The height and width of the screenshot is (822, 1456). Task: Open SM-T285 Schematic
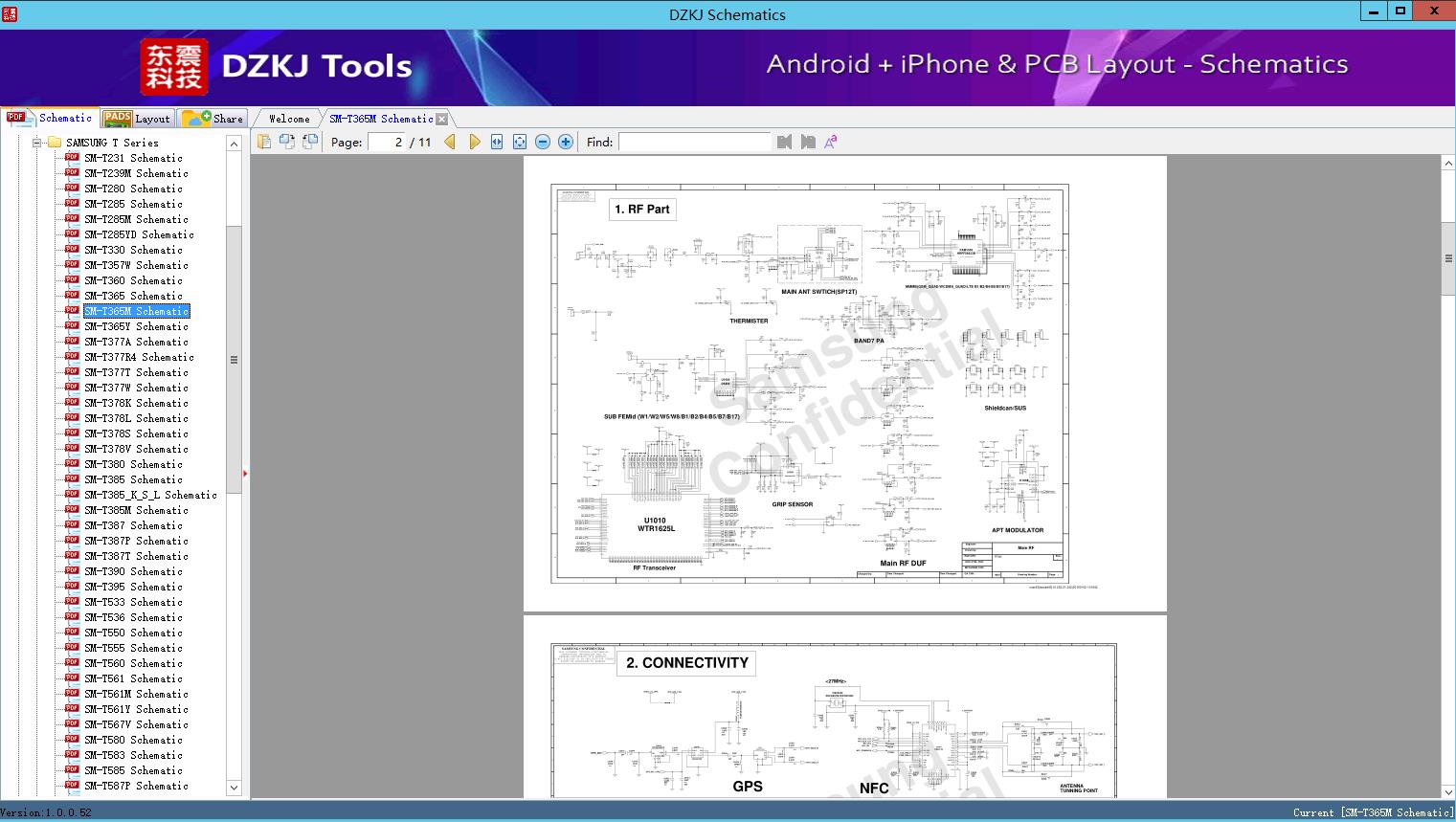click(x=134, y=204)
